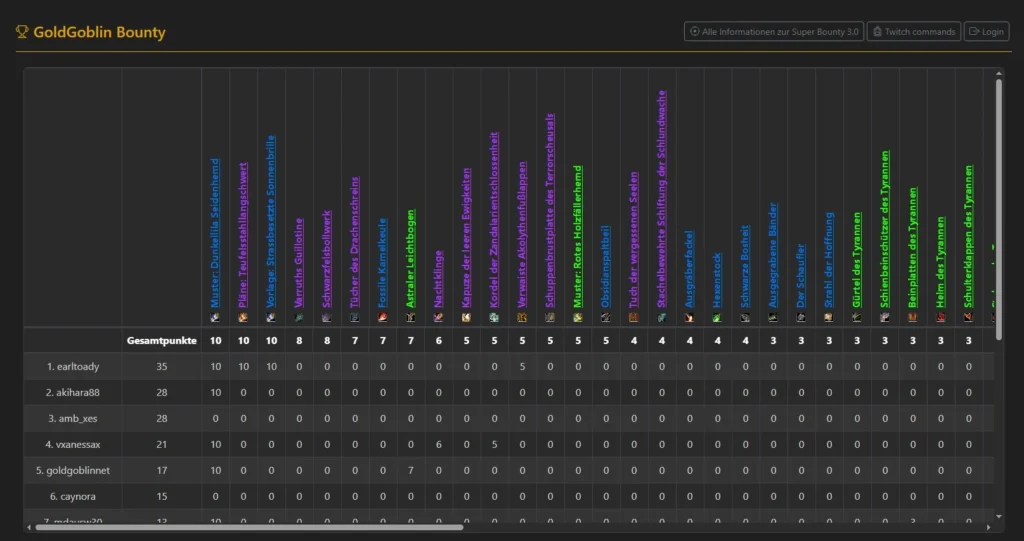Click the horizontal scrollbar thumb below the table
The image size is (1024, 541).
249,527
